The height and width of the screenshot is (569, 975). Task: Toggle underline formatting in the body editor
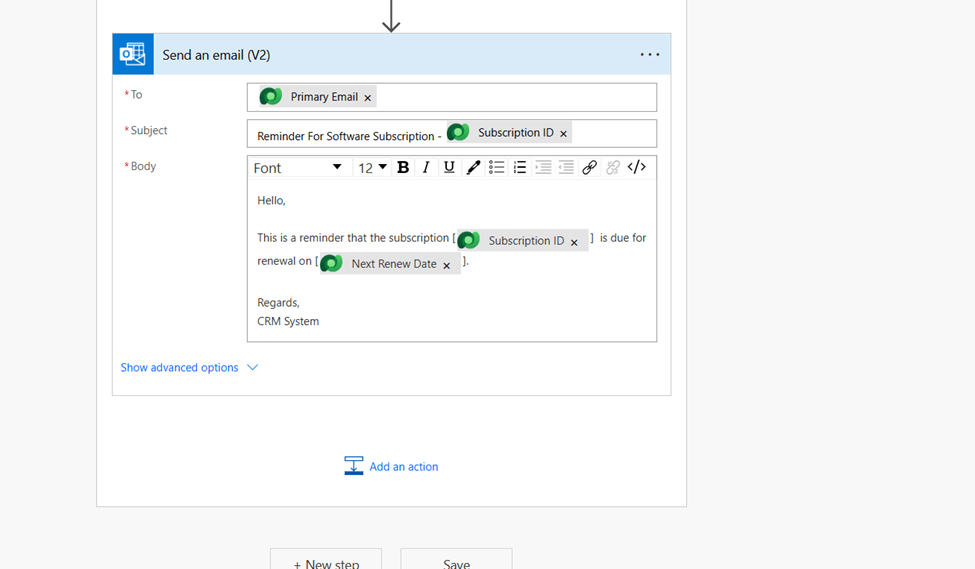449,168
